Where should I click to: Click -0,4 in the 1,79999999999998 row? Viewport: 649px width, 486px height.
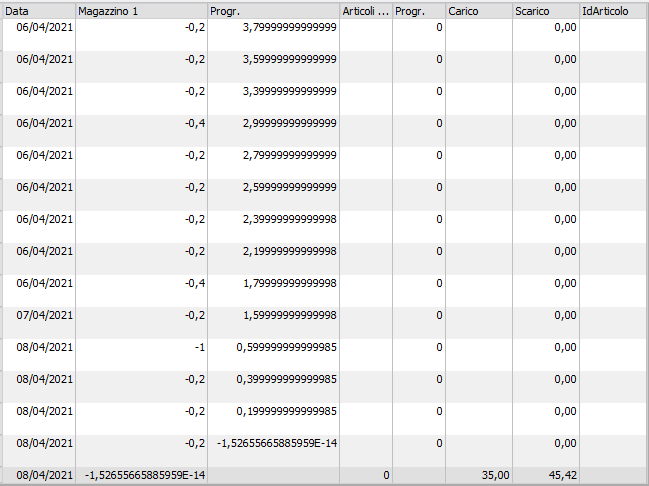pos(142,291)
